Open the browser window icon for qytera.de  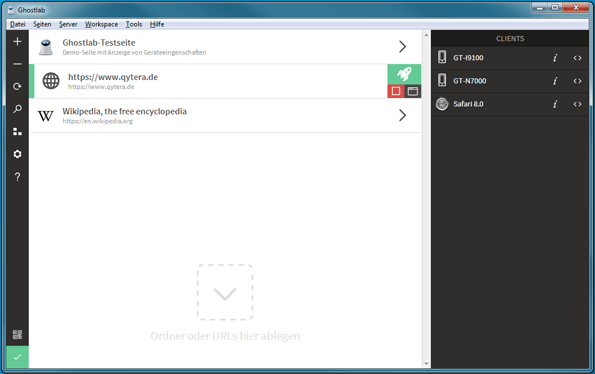[413, 91]
